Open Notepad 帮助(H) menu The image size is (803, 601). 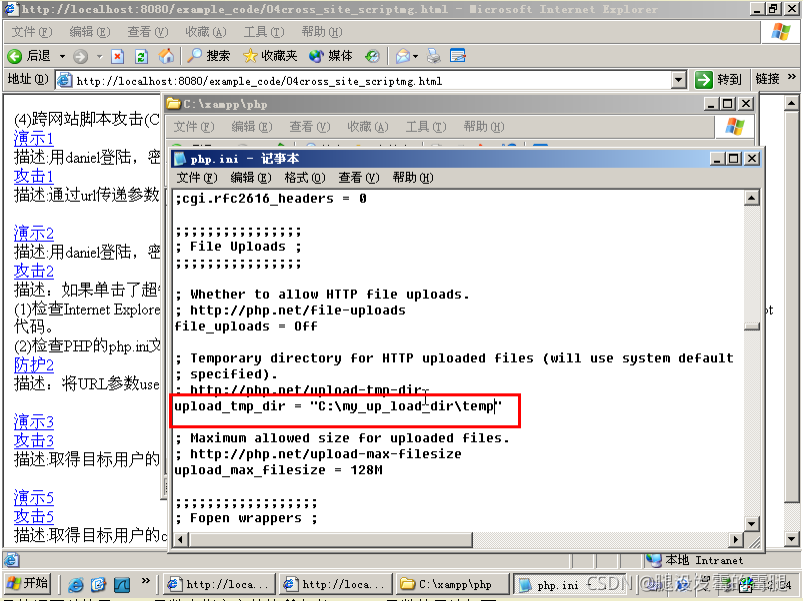pos(413,178)
